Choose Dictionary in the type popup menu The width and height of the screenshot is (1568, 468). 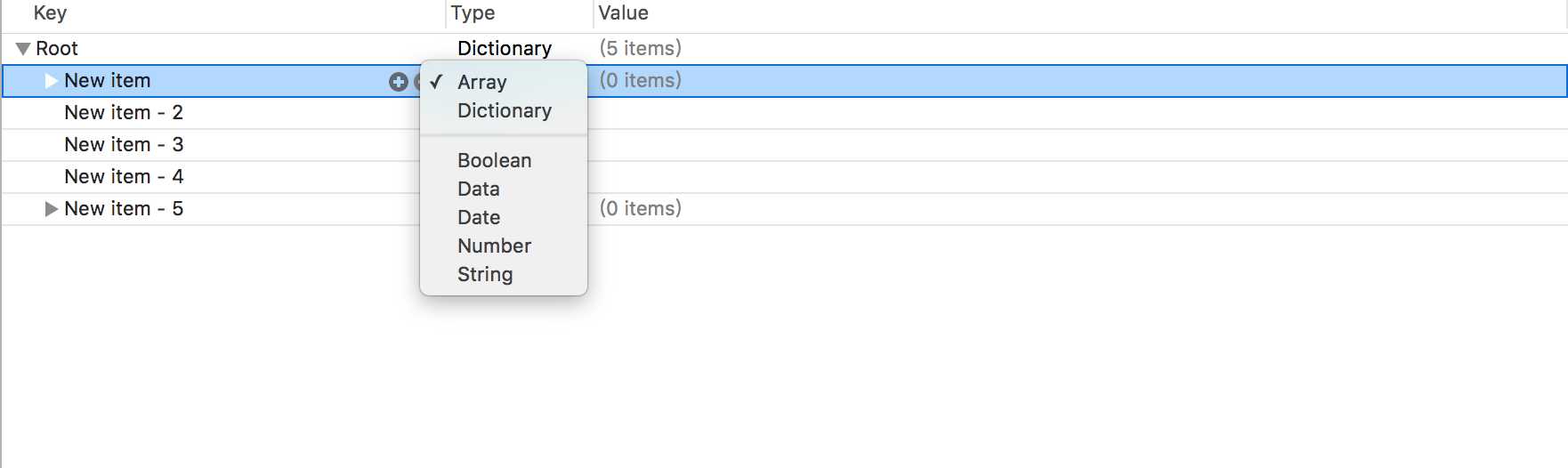click(503, 110)
